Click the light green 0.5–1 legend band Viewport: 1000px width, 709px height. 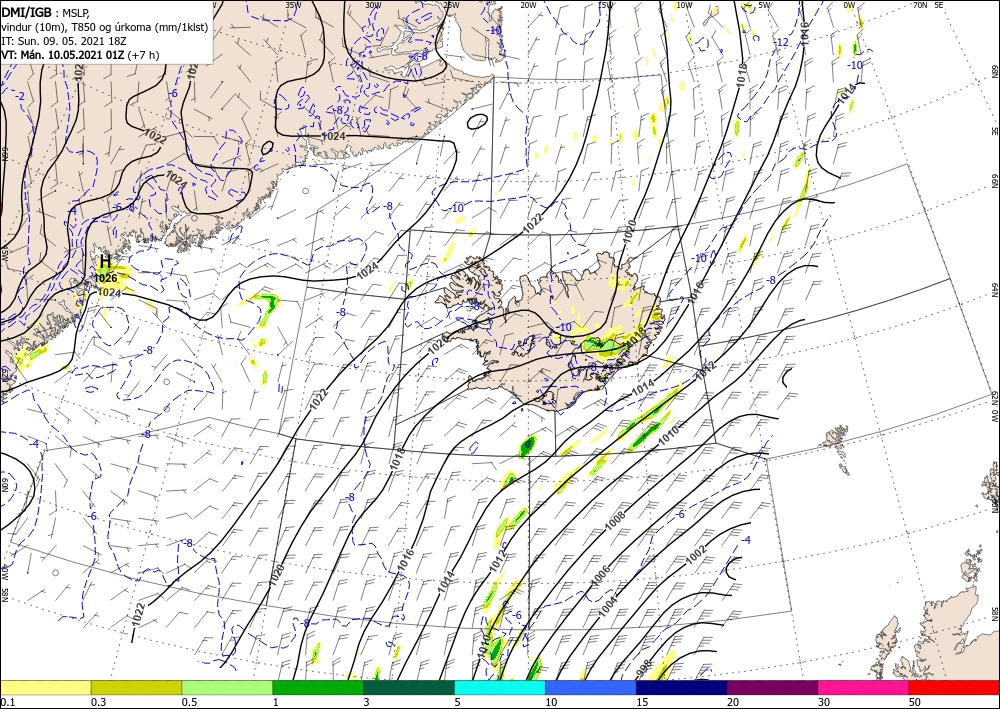(x=227, y=687)
